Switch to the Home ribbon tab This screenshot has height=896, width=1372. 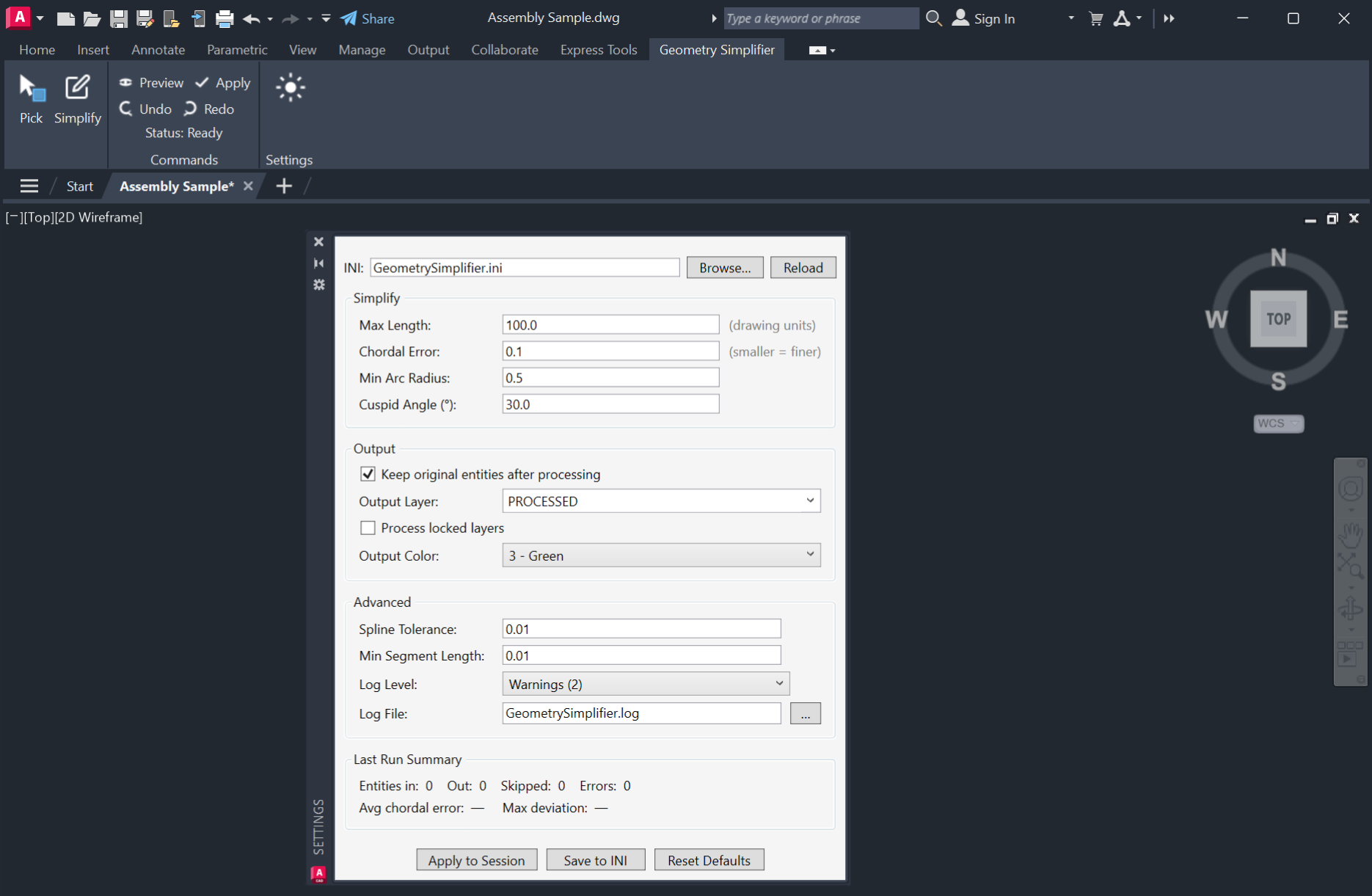(x=37, y=50)
